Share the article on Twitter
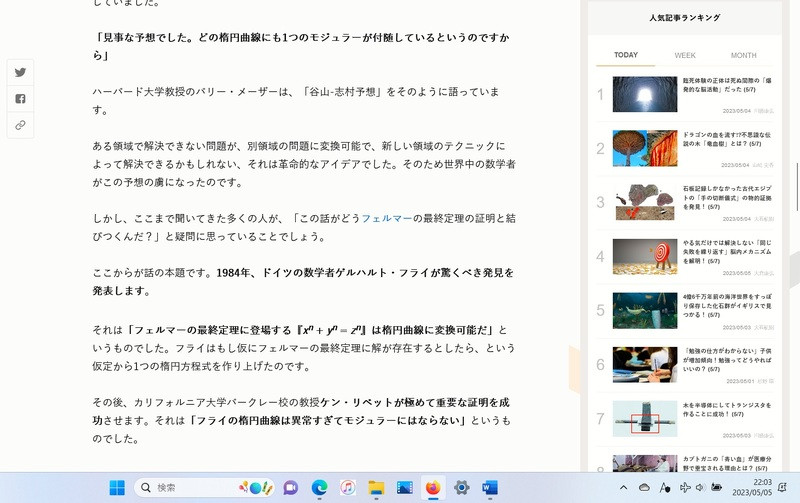The width and height of the screenshot is (800, 503). [x=20, y=72]
